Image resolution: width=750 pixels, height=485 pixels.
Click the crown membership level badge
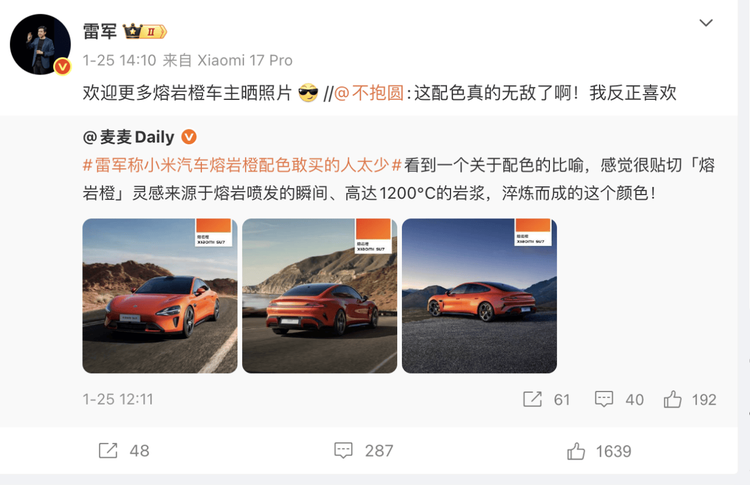tap(145, 32)
